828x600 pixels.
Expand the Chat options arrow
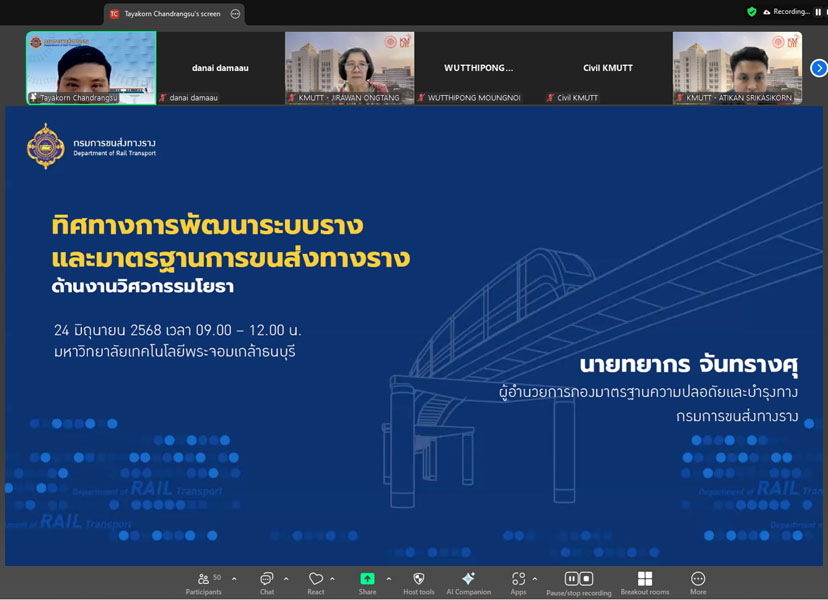pyautogui.click(x=286, y=579)
